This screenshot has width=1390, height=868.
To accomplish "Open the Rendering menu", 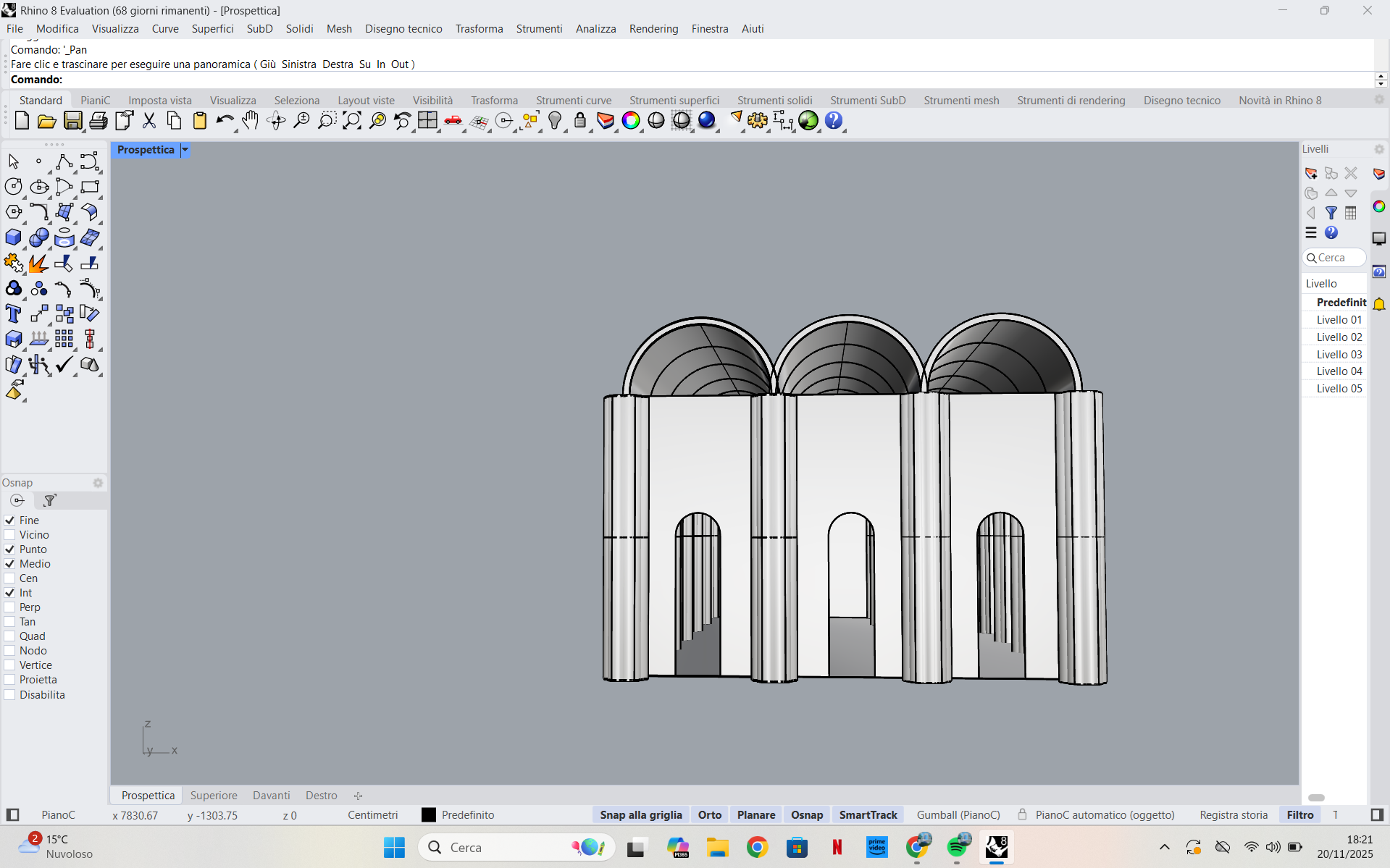I will pos(653,28).
